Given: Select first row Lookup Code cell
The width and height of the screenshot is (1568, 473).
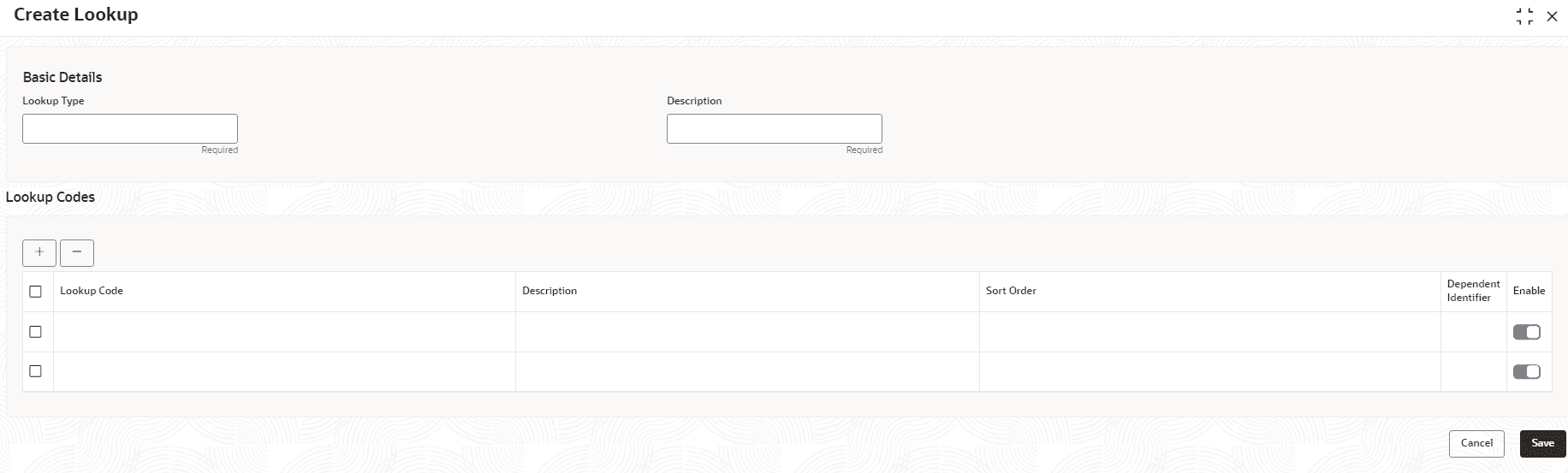Looking at the screenshot, I should 284,332.
